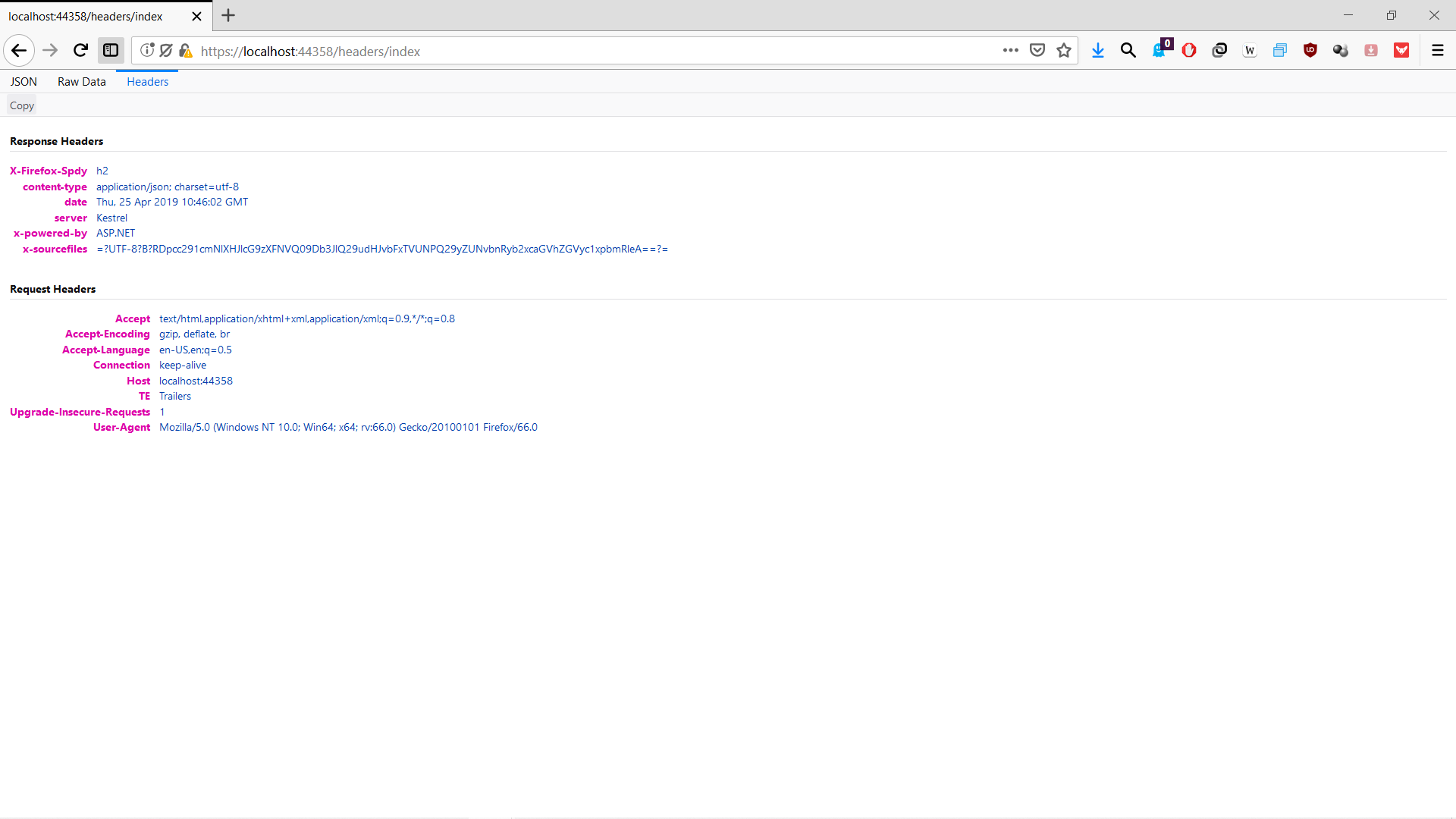This screenshot has width=1456, height=819.
Task: Open the uBlock Origin shield icon
Action: [x=1310, y=51]
